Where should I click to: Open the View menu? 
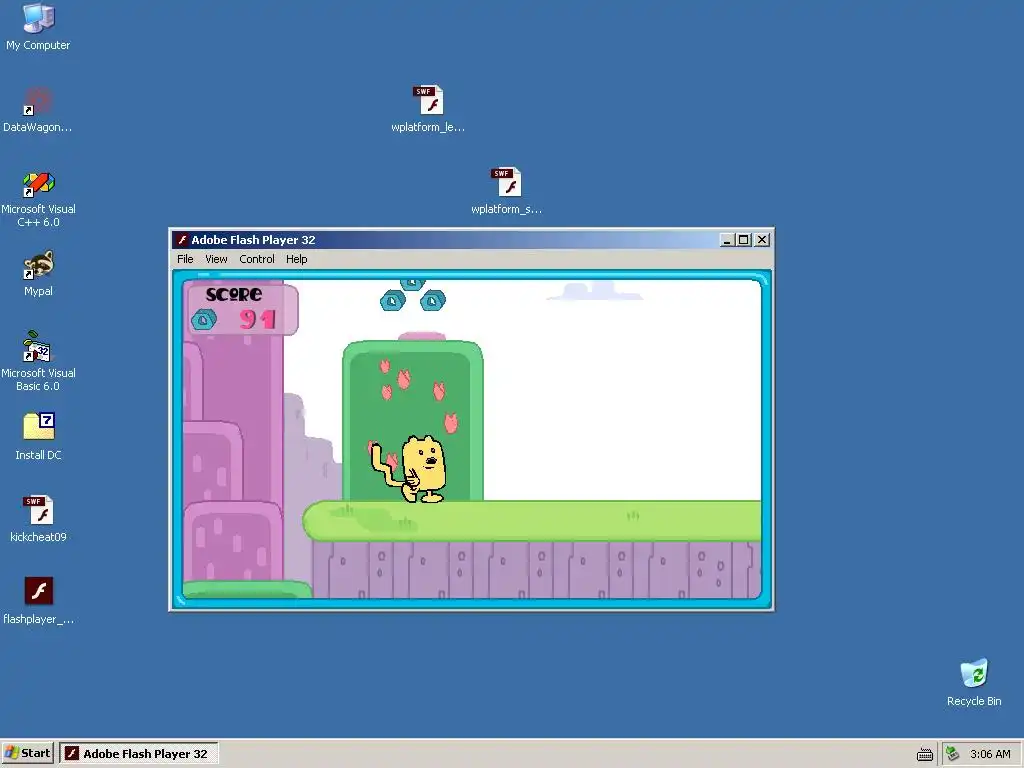pos(216,259)
